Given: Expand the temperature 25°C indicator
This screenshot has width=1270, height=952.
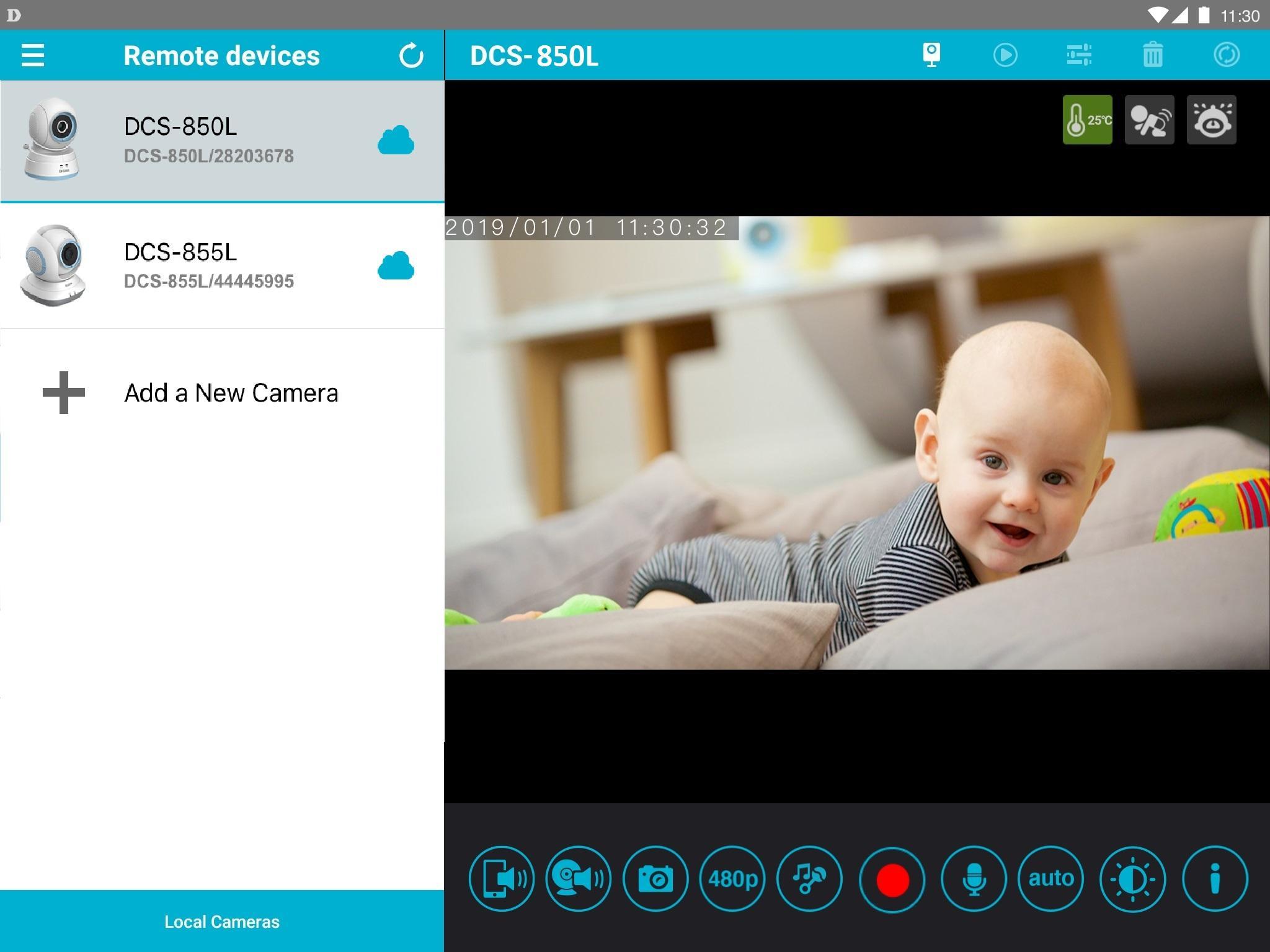Looking at the screenshot, I should [1087, 120].
